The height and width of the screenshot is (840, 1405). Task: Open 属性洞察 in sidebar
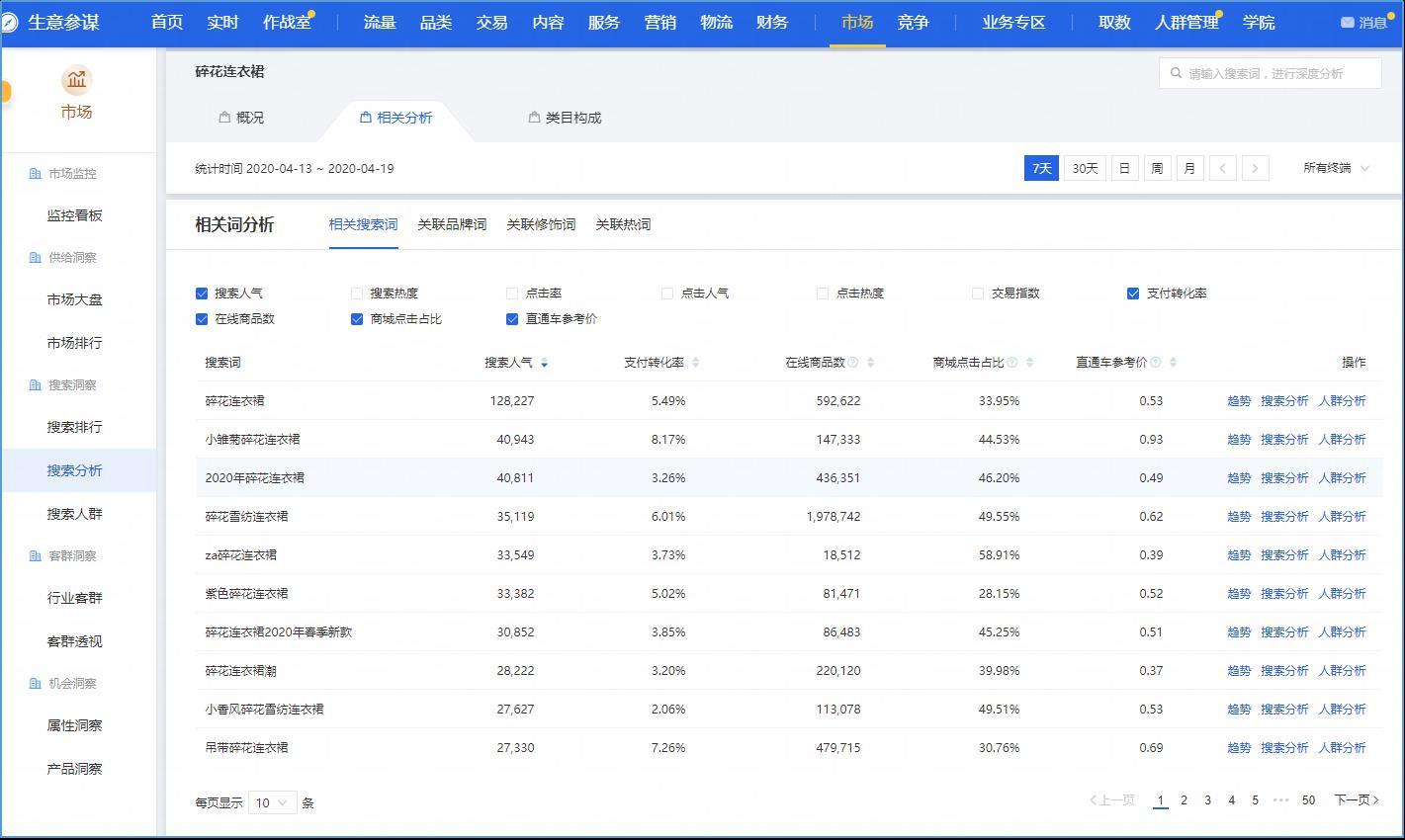coord(75,725)
